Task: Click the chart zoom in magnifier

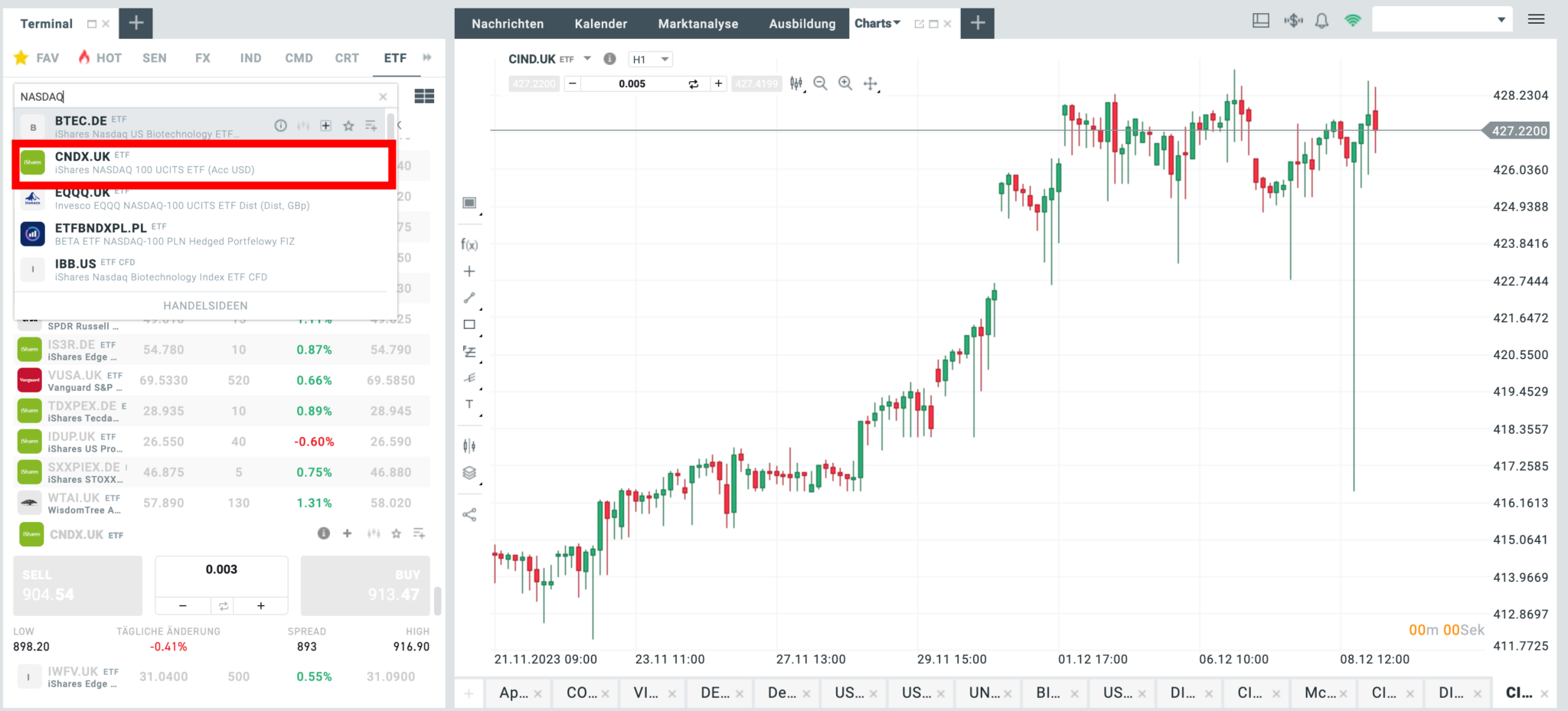Action: coord(845,83)
